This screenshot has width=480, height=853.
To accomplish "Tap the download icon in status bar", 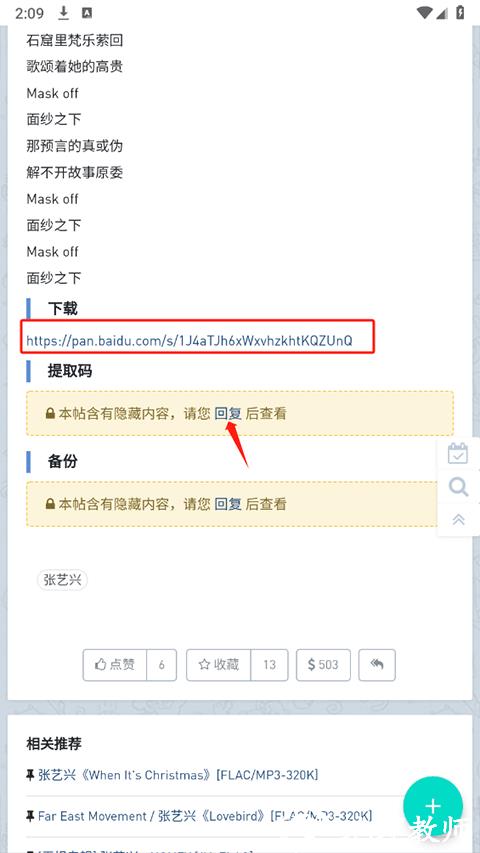I will pyautogui.click(x=64, y=13).
